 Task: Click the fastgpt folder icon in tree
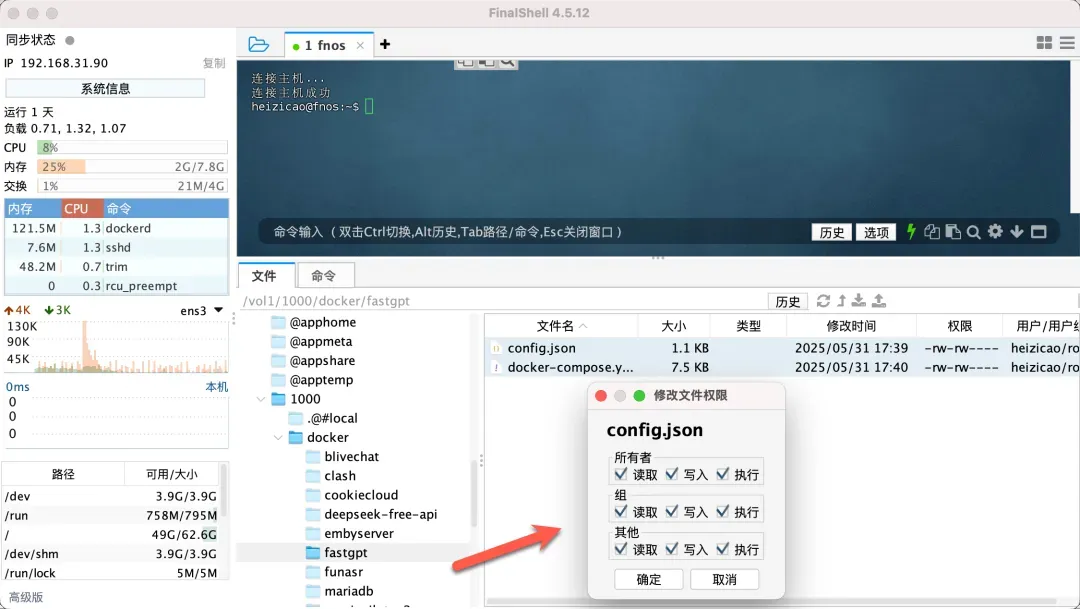[313, 553]
